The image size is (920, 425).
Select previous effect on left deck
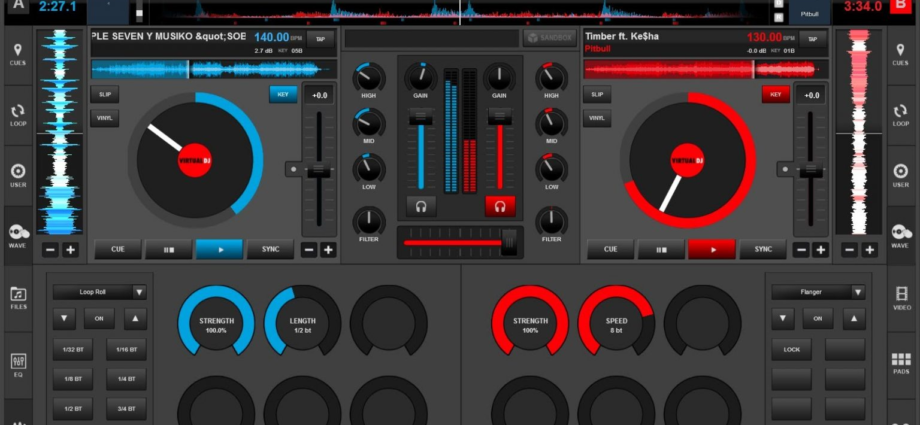coord(64,319)
